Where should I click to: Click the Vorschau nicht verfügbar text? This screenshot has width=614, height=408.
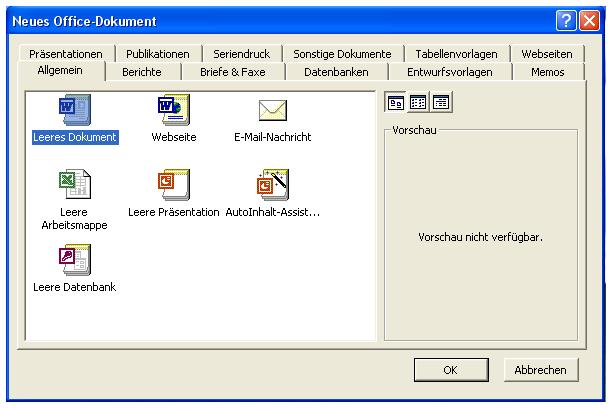pyautogui.click(x=480, y=237)
